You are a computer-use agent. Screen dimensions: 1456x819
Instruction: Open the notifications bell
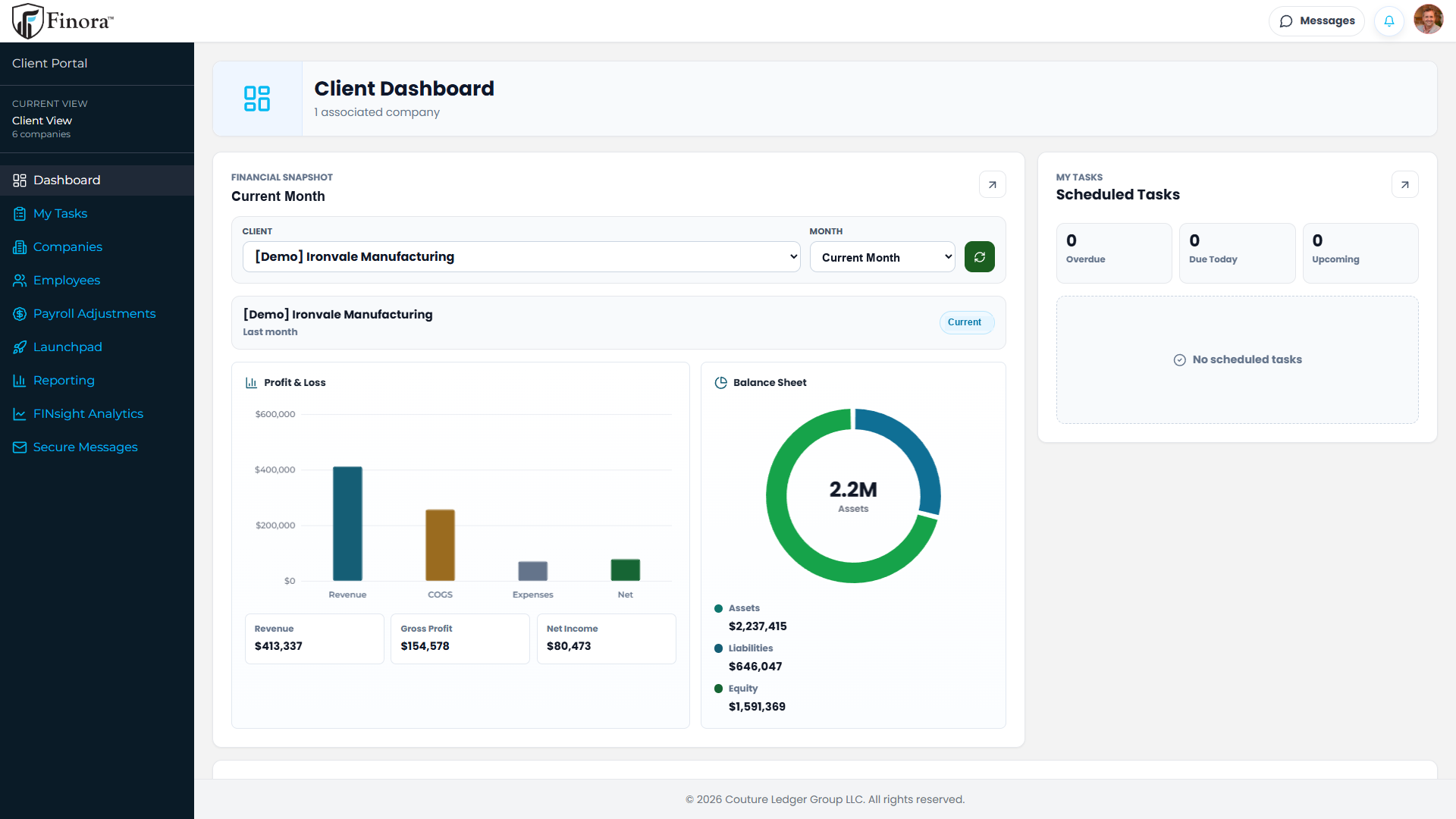tap(1389, 21)
